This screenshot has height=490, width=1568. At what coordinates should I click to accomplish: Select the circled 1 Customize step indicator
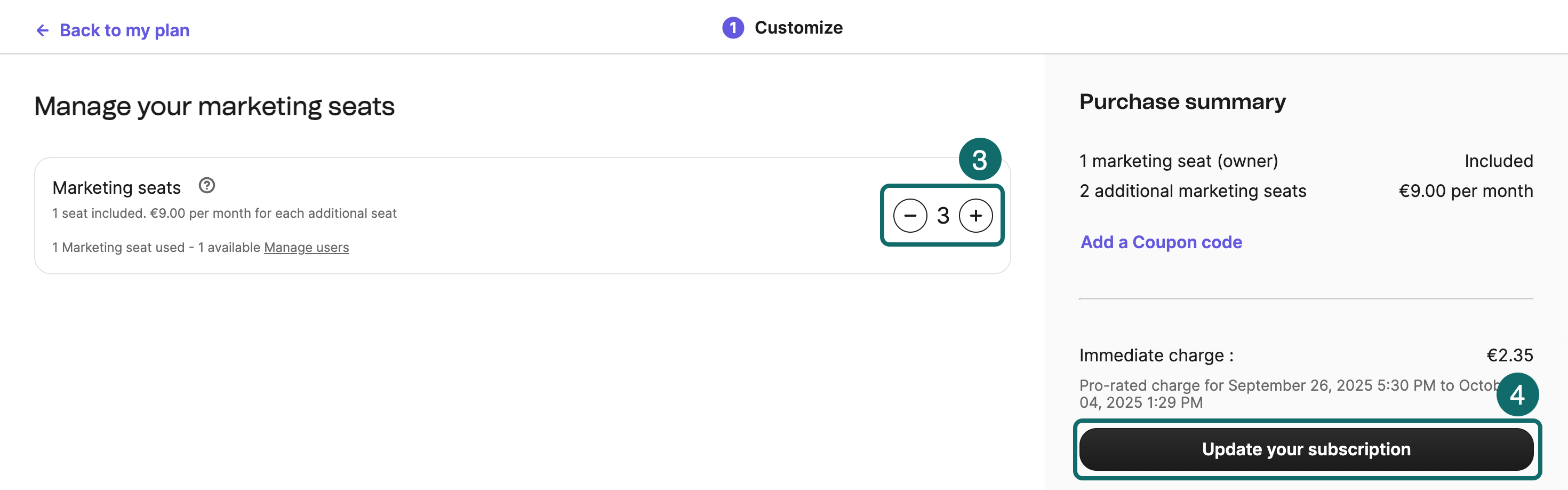pyautogui.click(x=732, y=27)
